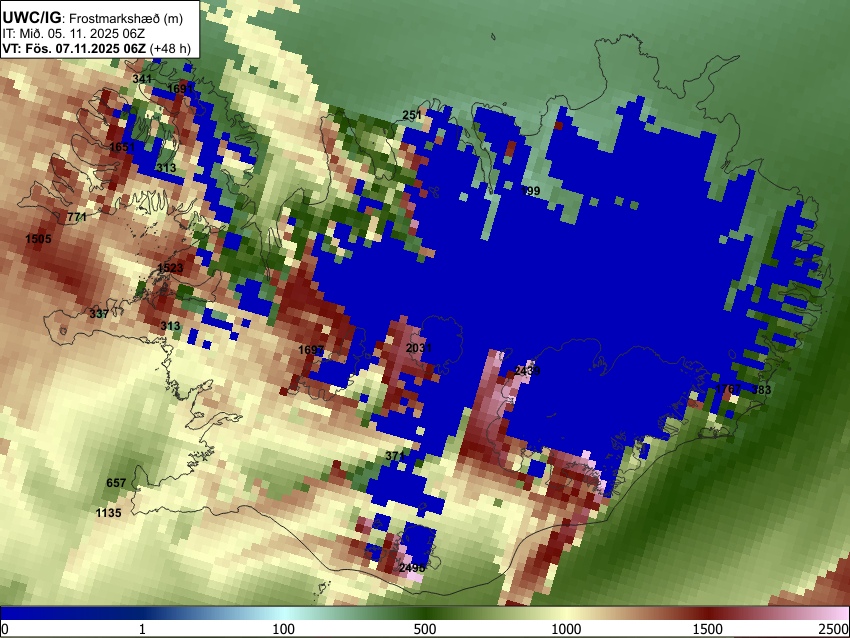Click the 1651 value label
This screenshot has height=638, width=850.
(122, 147)
